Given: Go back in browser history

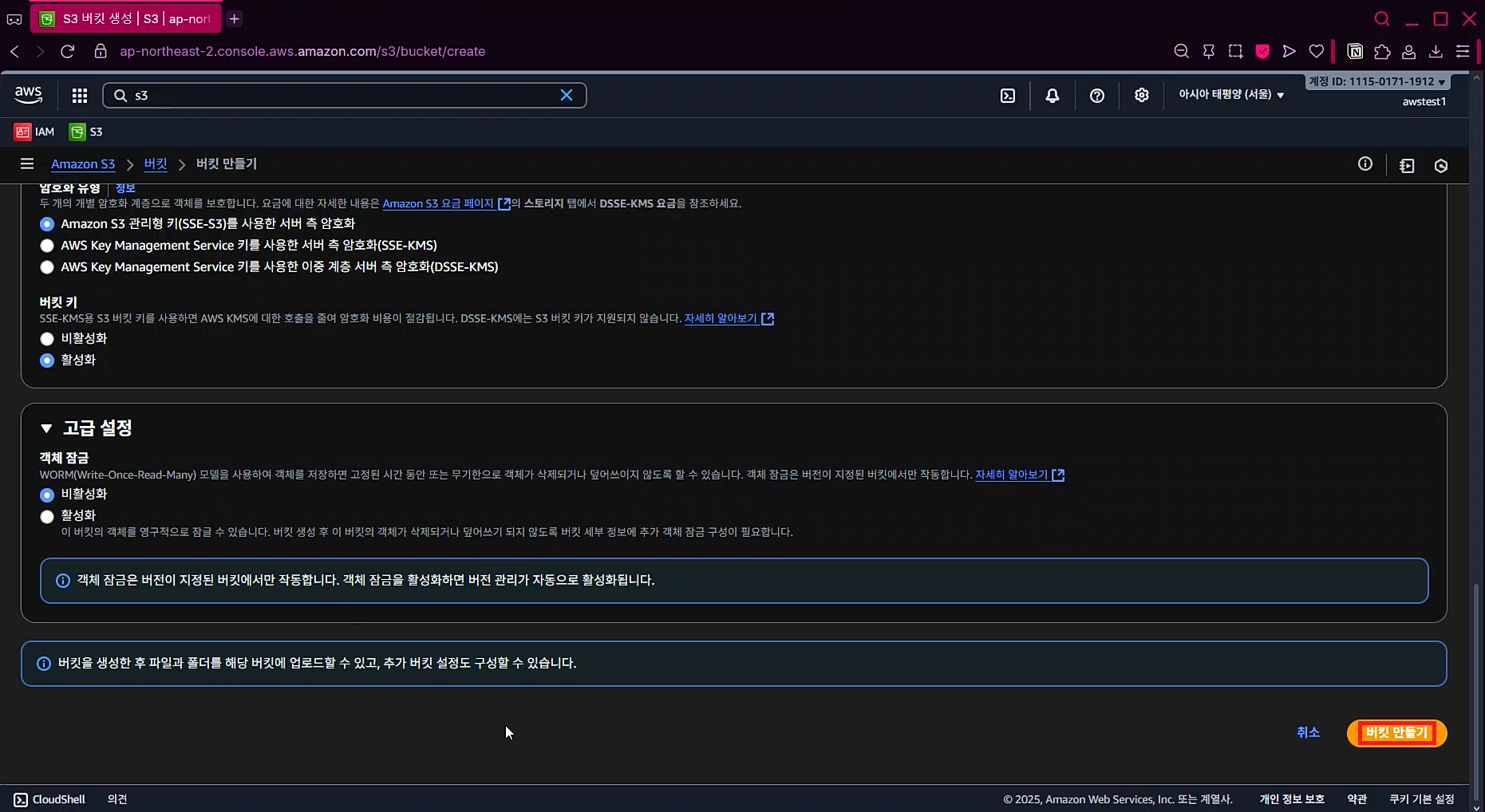Looking at the screenshot, I should (14, 51).
